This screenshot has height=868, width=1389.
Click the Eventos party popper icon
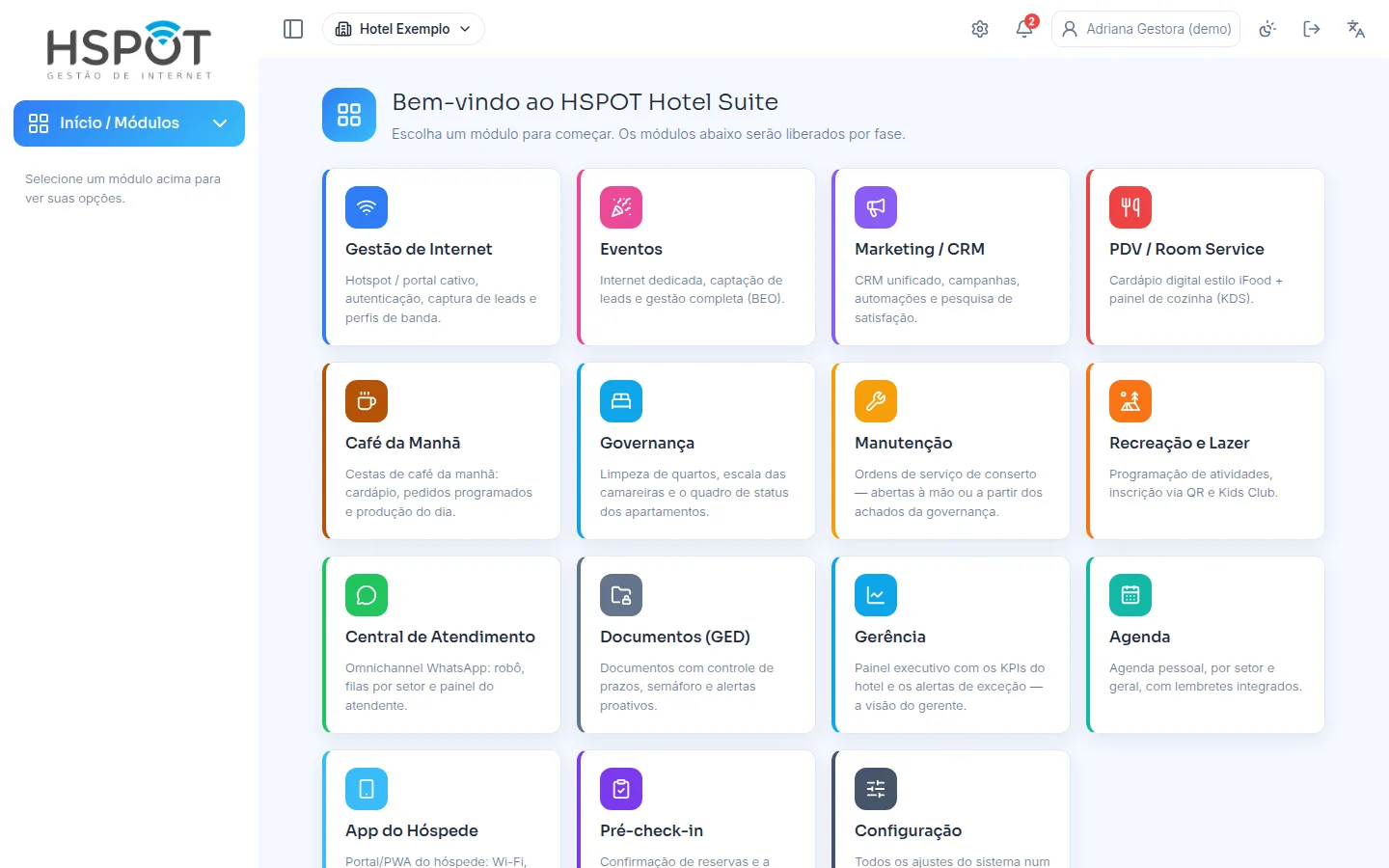621,207
